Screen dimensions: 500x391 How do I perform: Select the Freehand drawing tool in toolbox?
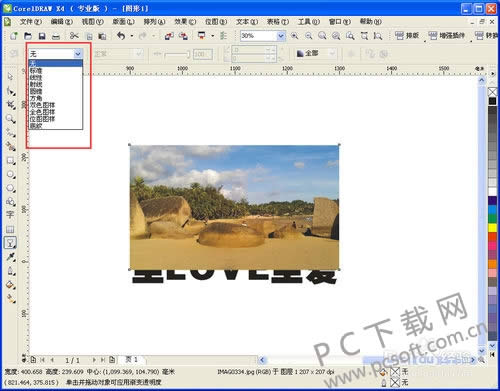(x=10, y=133)
